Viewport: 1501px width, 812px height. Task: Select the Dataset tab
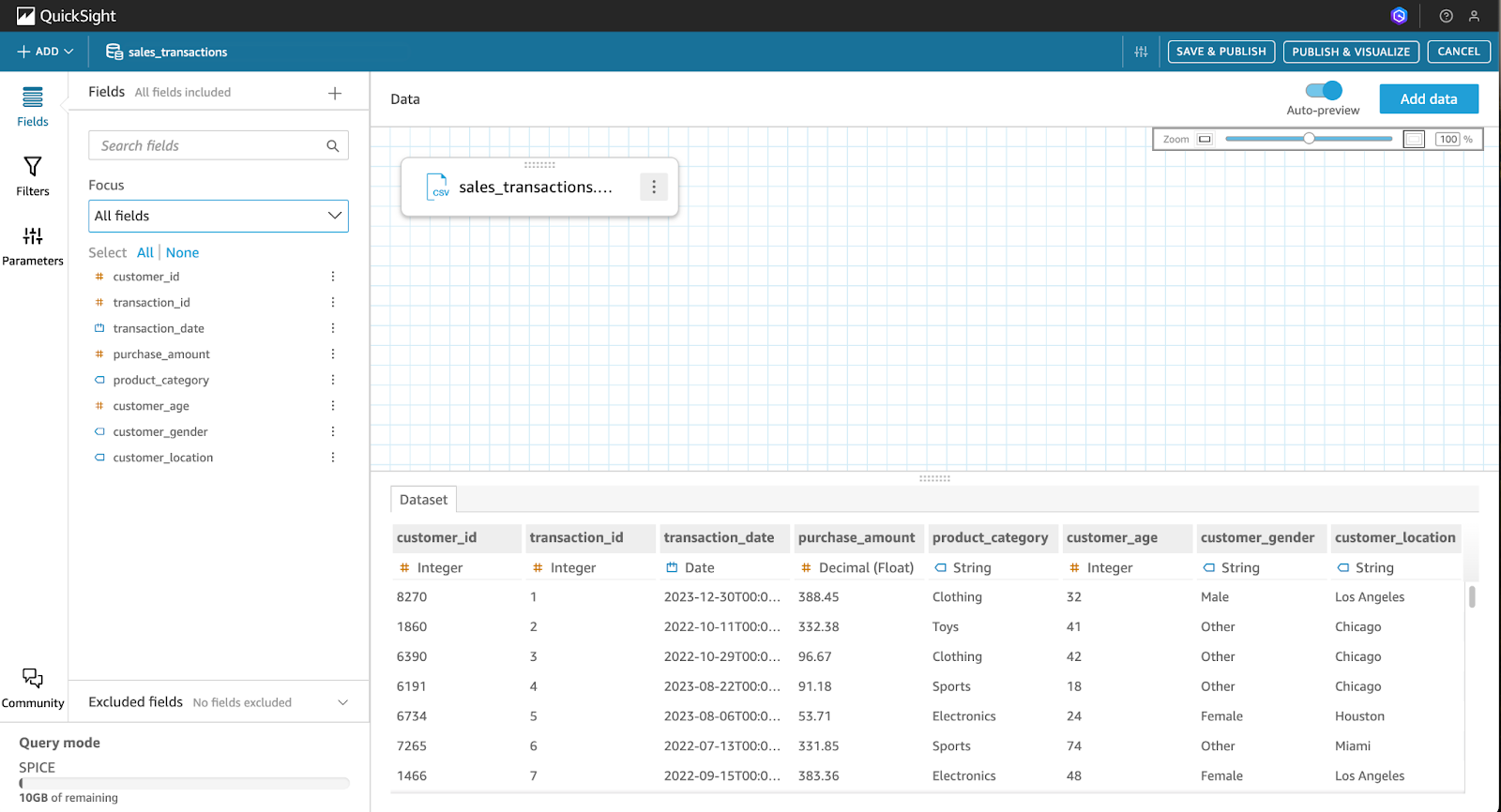click(423, 500)
